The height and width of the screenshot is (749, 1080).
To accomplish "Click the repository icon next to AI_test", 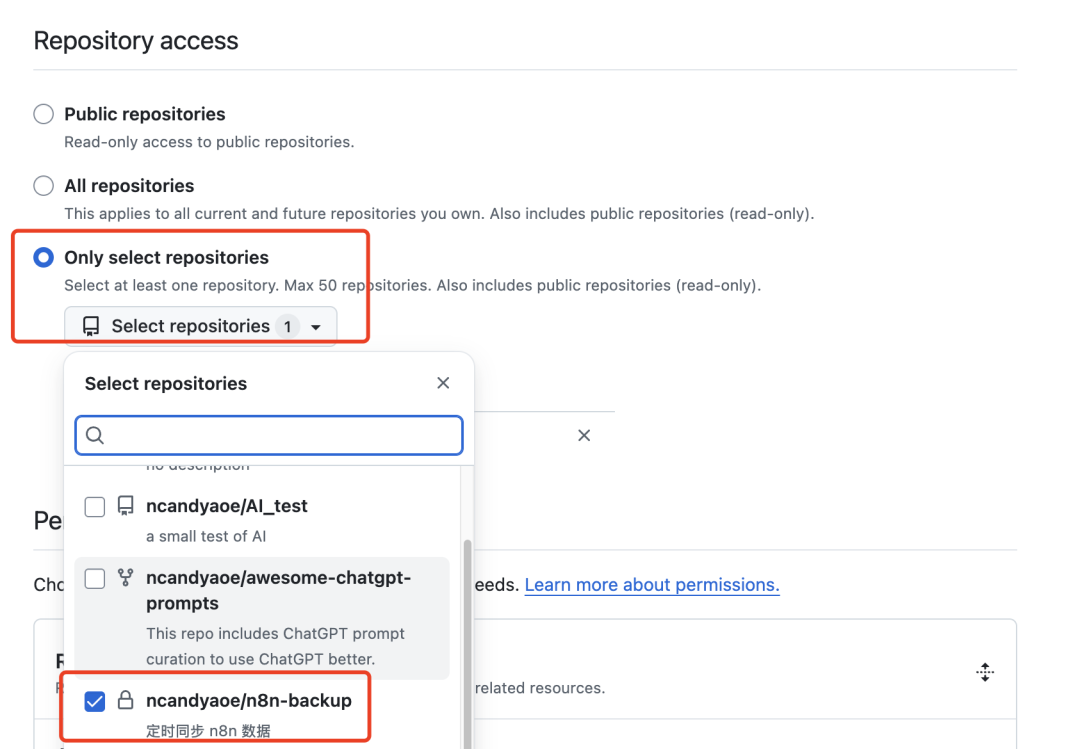I will click(125, 506).
